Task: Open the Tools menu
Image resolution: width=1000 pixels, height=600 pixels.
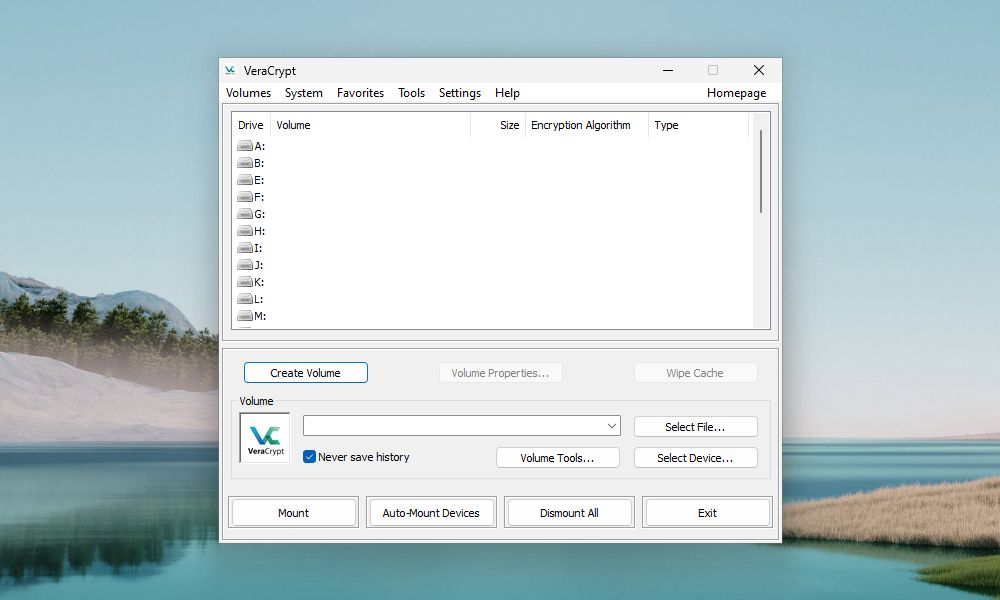Action: [411, 93]
